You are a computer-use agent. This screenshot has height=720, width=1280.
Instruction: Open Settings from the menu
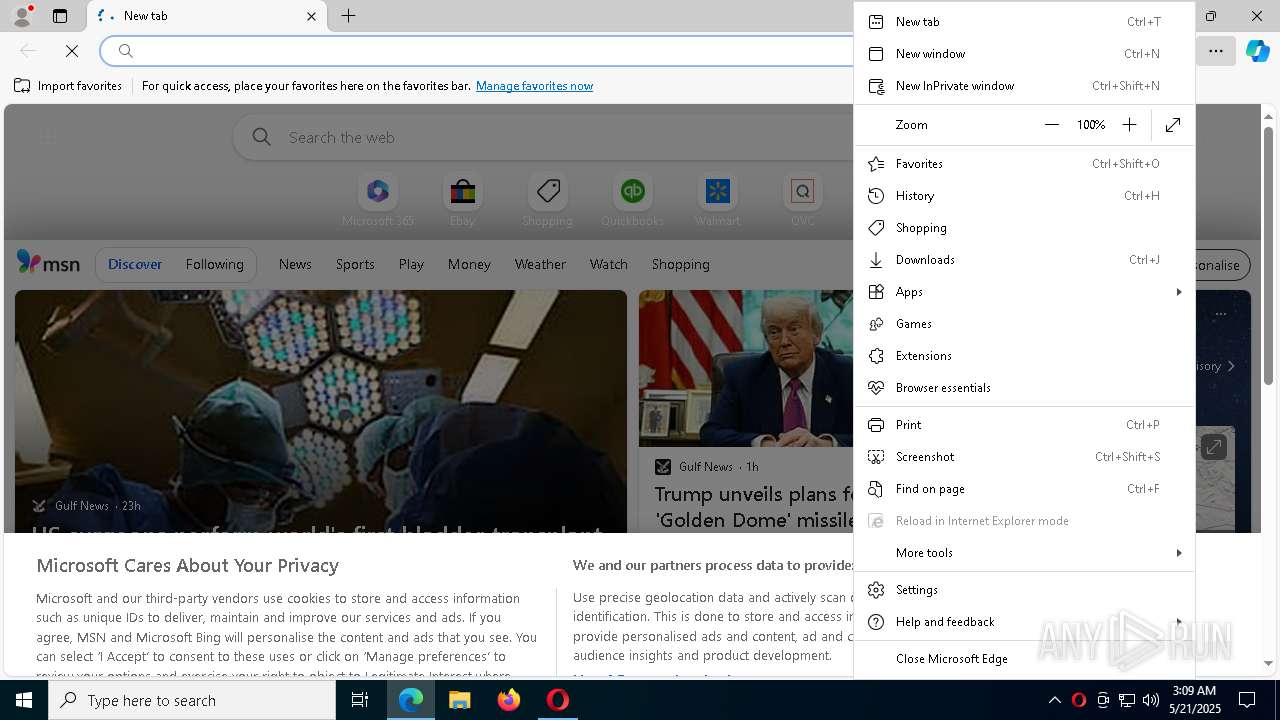coord(1024,589)
